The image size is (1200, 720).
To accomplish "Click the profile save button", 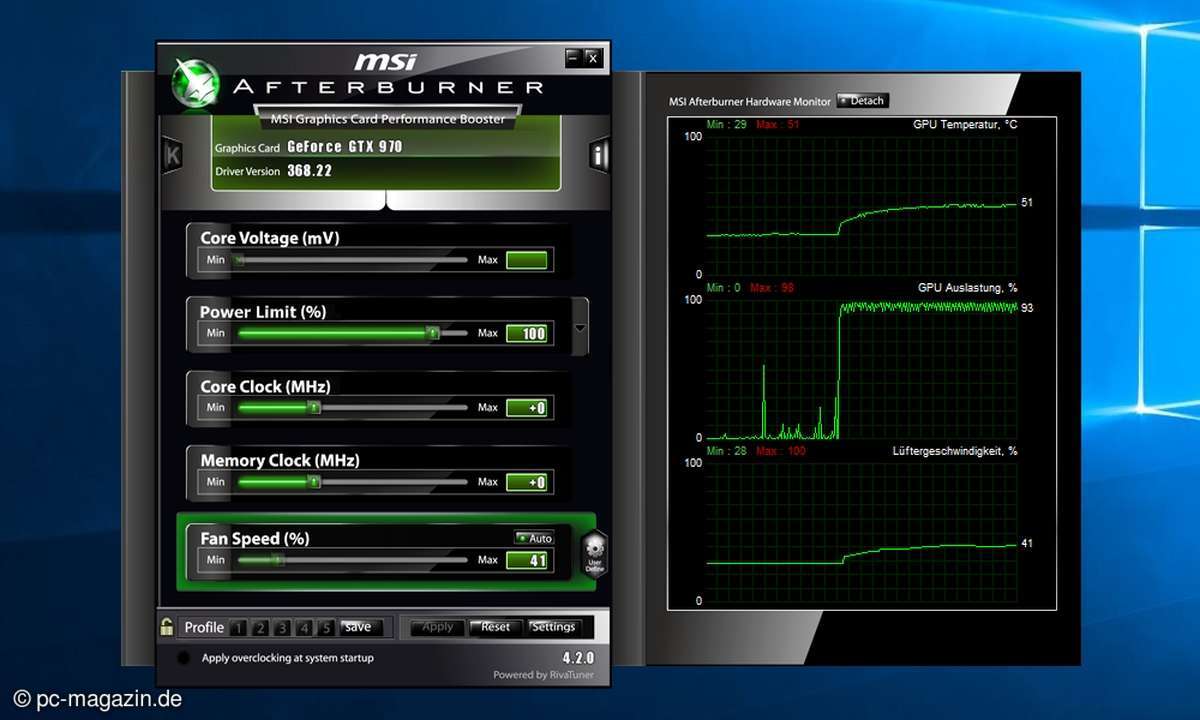I will coord(361,627).
